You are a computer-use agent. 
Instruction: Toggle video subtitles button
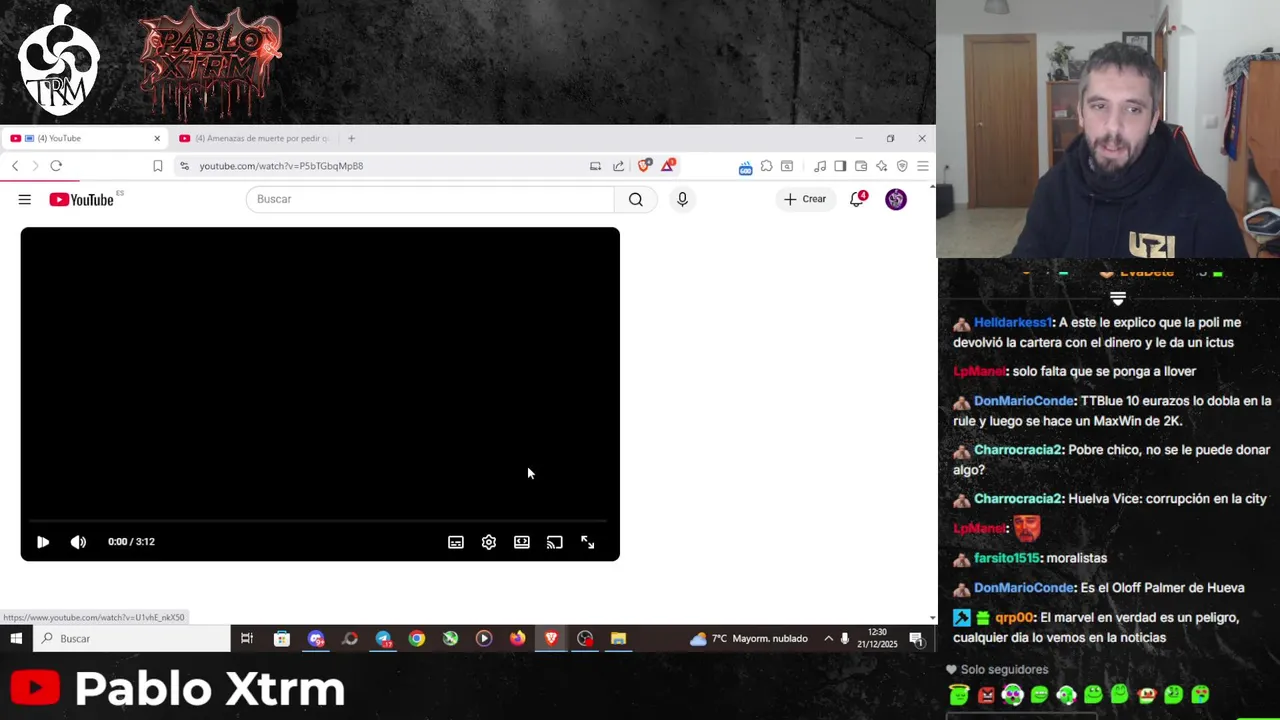[456, 542]
